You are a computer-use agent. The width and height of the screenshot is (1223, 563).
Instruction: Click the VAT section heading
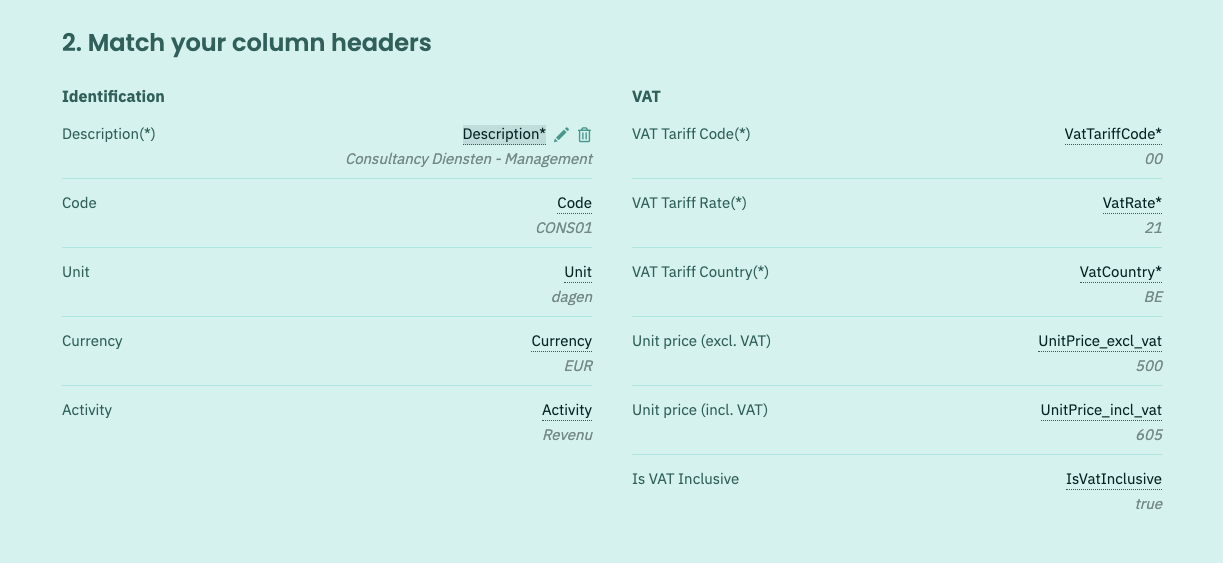646,97
